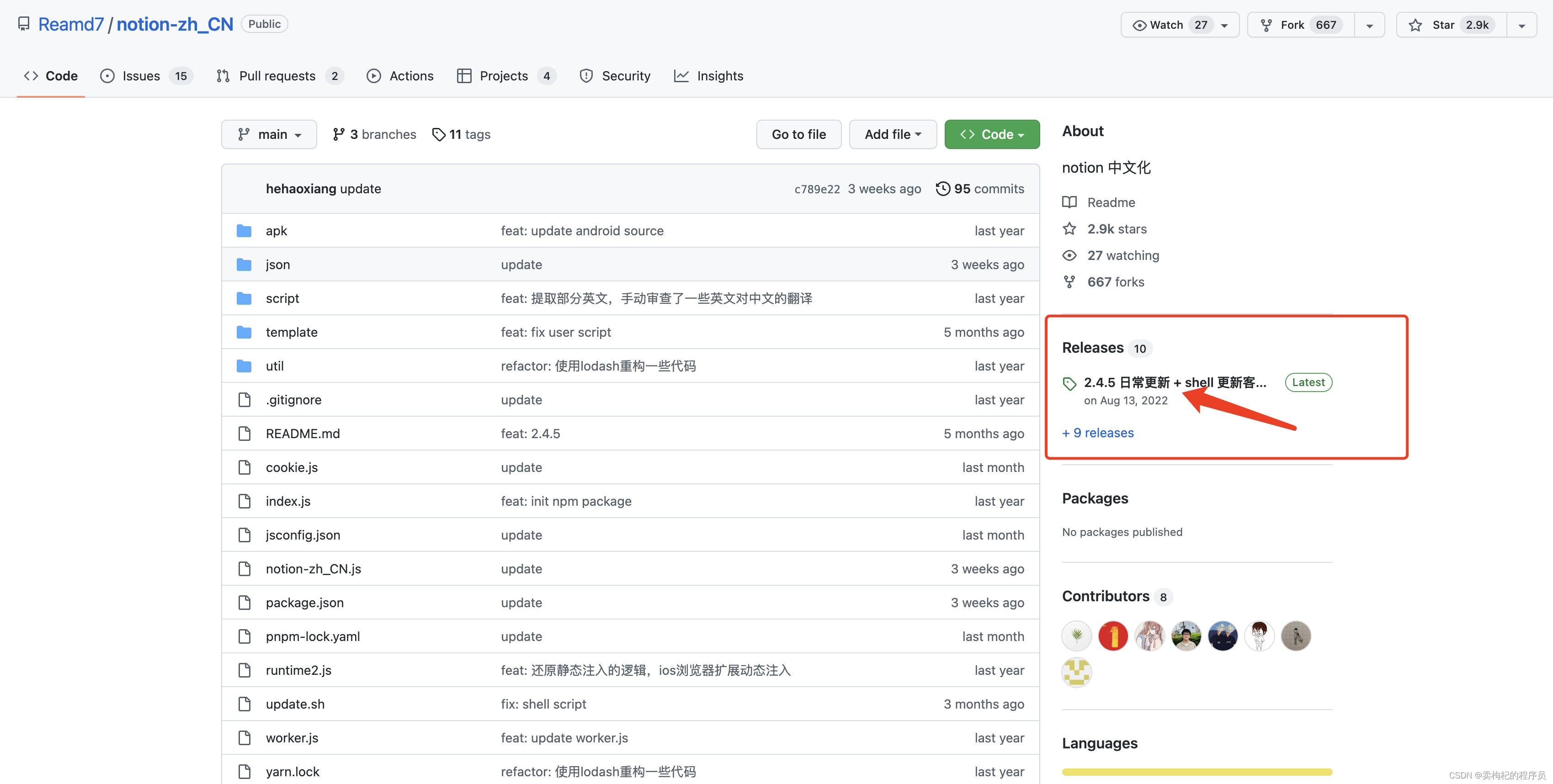Open commit message 'feat: init npm package'
This screenshot has height=784, width=1553.
click(x=566, y=501)
